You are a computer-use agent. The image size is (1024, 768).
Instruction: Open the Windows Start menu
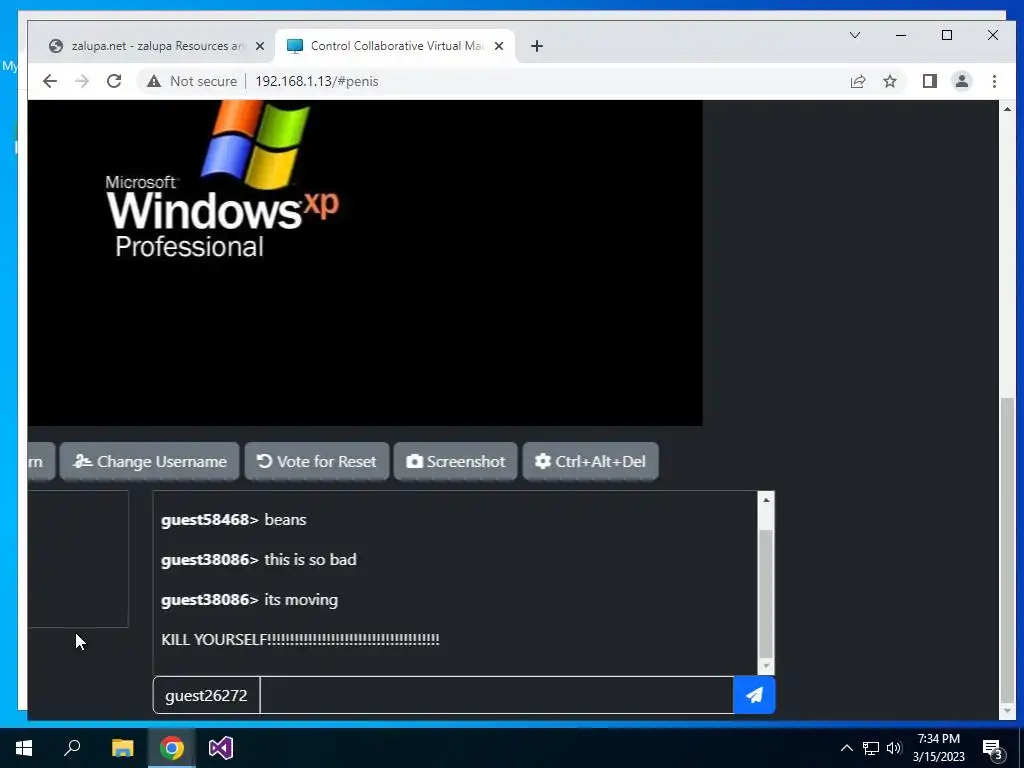[24, 748]
